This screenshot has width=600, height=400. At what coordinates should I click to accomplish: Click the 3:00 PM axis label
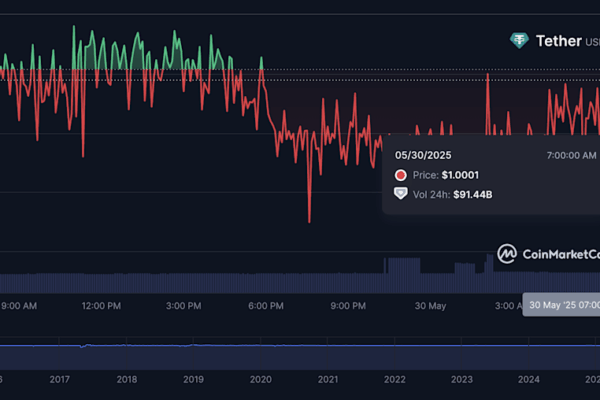[x=183, y=306]
